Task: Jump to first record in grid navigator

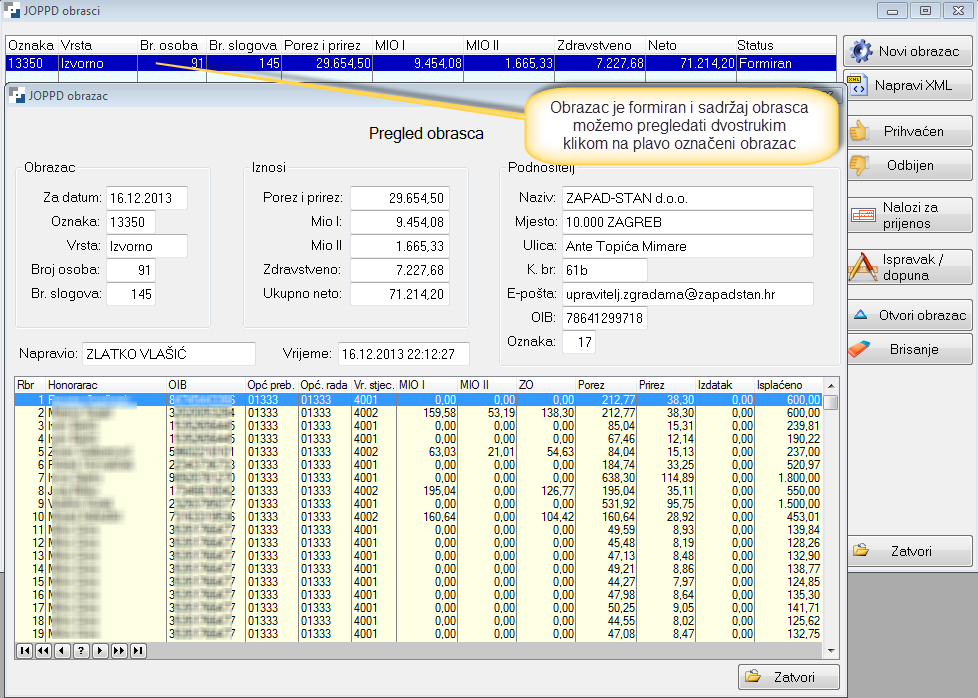Action: pyautogui.click(x=25, y=651)
